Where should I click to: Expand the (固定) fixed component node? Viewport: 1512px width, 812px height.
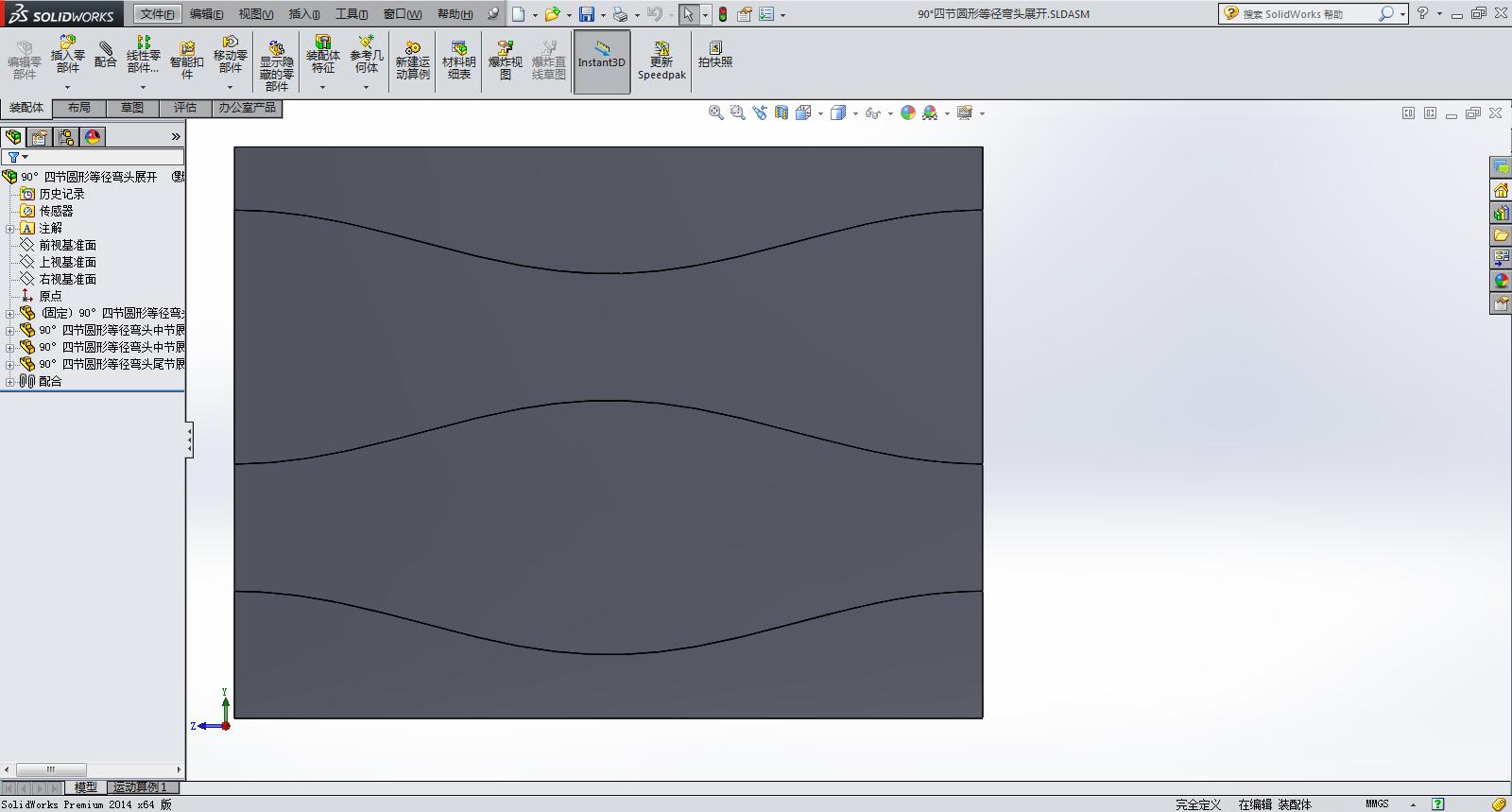click(x=10, y=314)
